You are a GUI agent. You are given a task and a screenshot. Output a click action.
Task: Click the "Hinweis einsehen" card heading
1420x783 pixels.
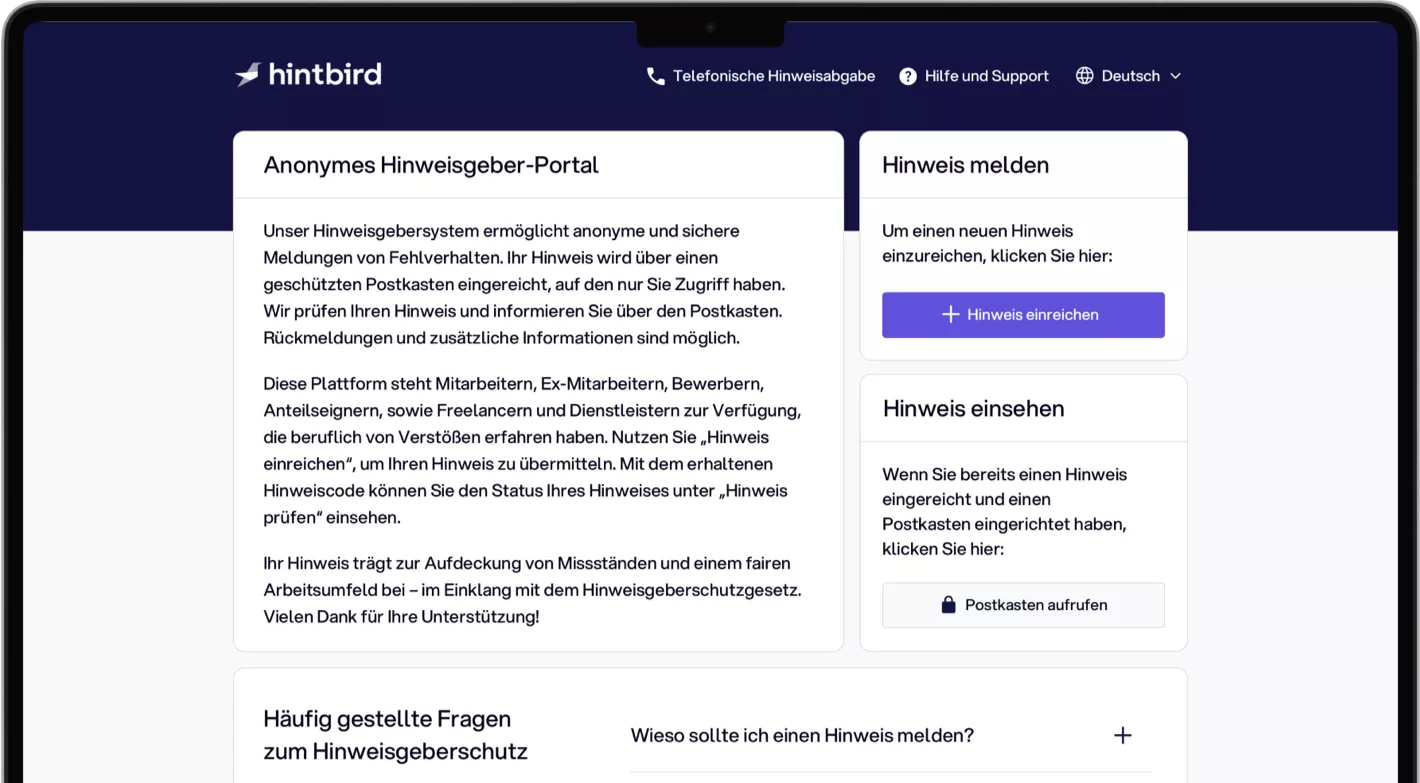point(973,408)
